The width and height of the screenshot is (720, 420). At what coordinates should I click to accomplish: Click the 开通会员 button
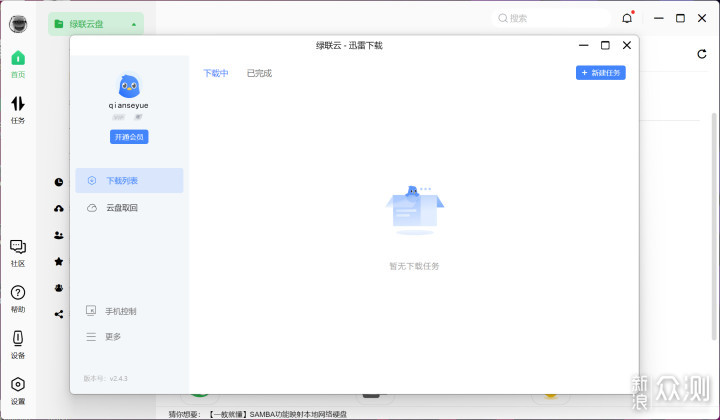[x=129, y=137]
